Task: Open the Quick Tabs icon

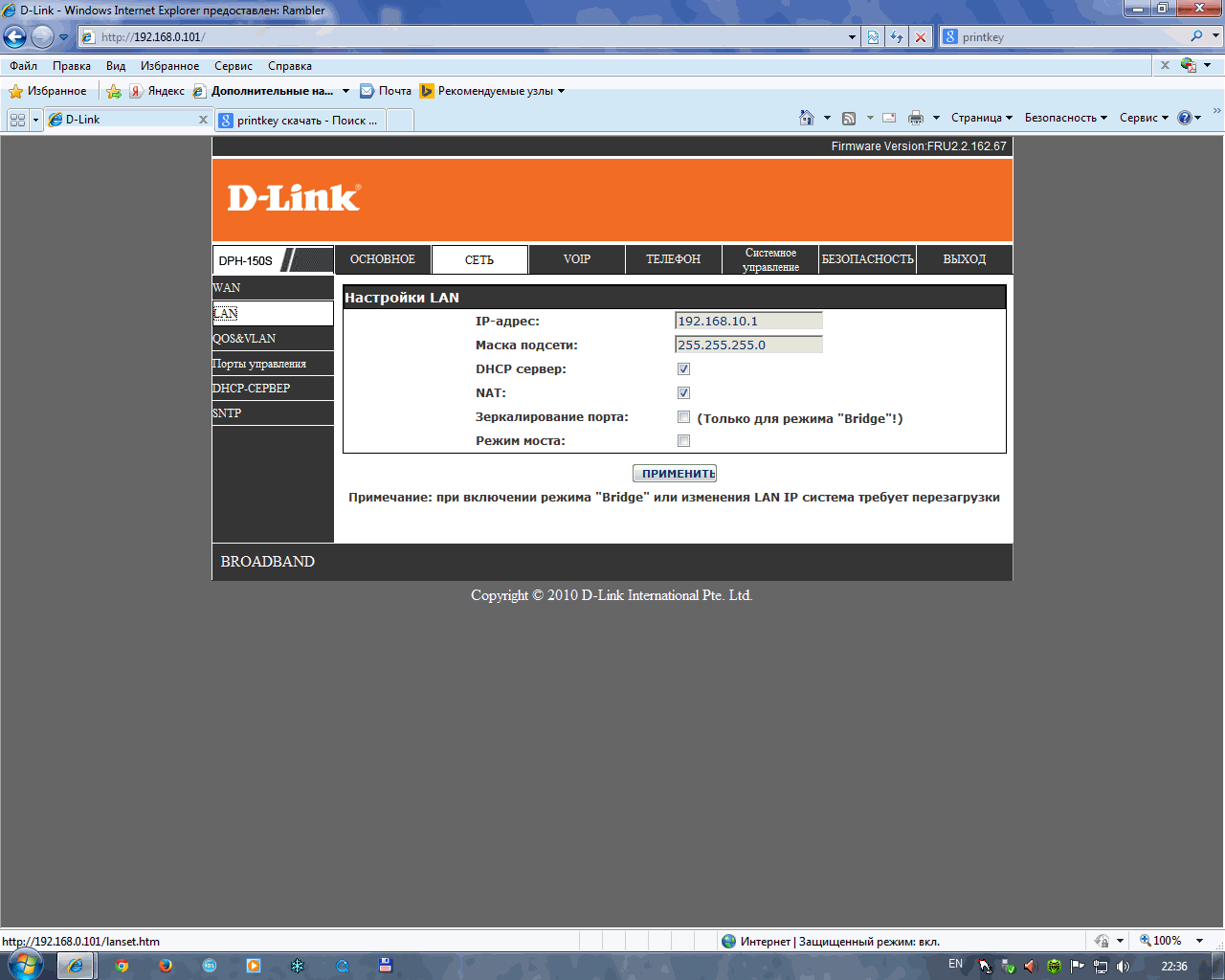Action: click(x=17, y=120)
